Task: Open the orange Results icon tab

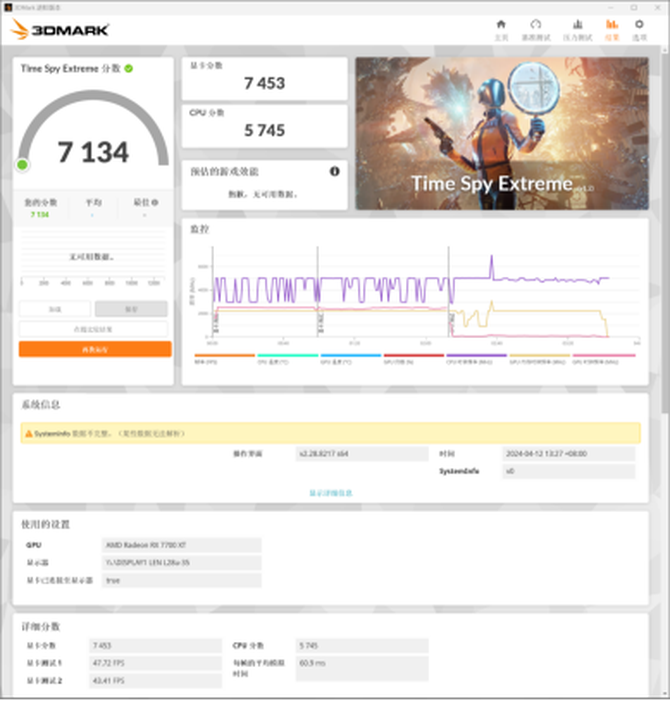Action: 612,24
